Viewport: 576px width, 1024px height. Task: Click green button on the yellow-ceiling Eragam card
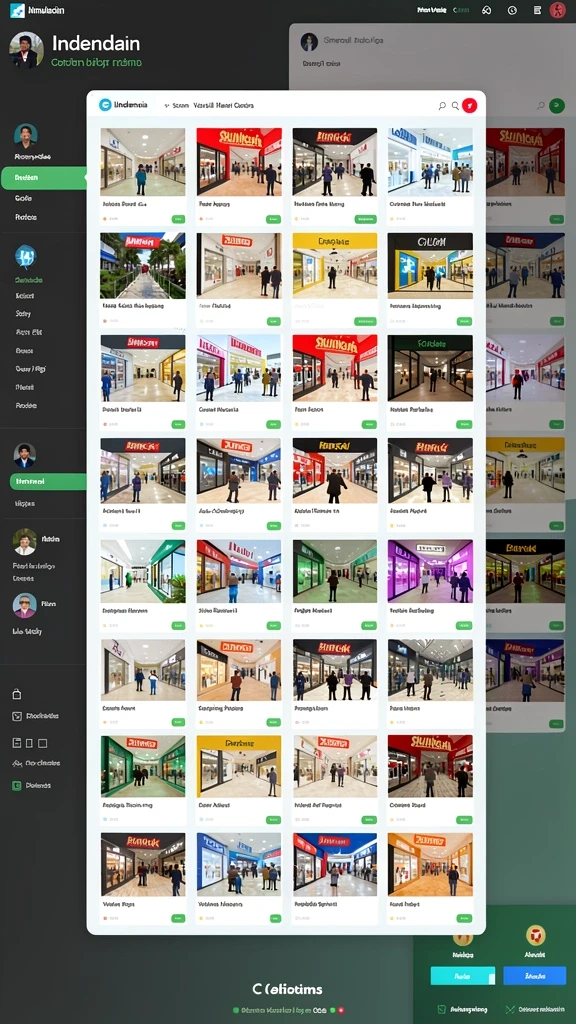[365, 321]
